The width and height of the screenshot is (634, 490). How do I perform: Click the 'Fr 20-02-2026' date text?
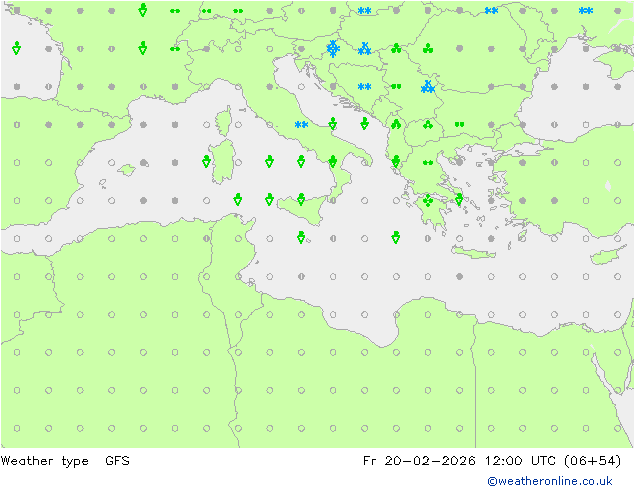click(419, 461)
